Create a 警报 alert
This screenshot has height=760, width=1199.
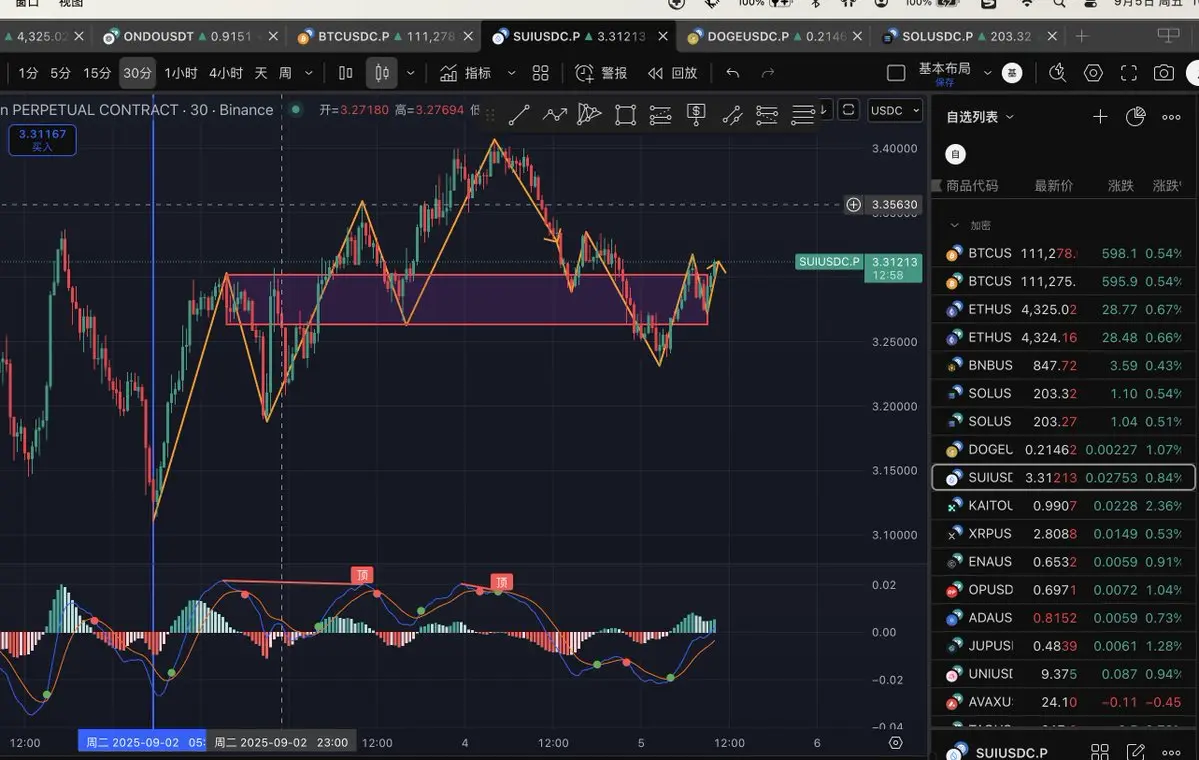click(x=601, y=73)
